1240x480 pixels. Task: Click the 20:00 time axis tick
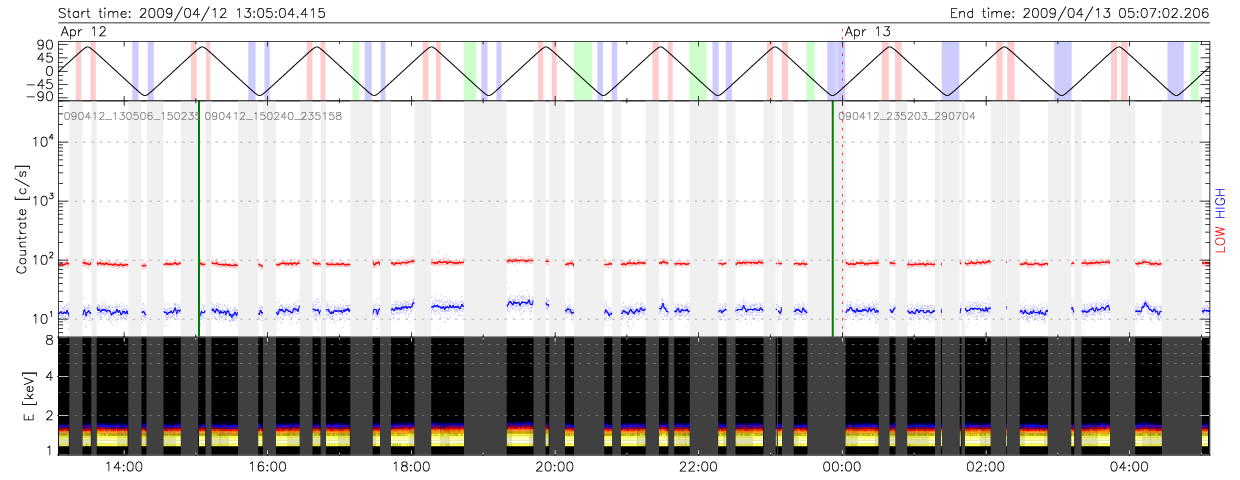[555, 466]
